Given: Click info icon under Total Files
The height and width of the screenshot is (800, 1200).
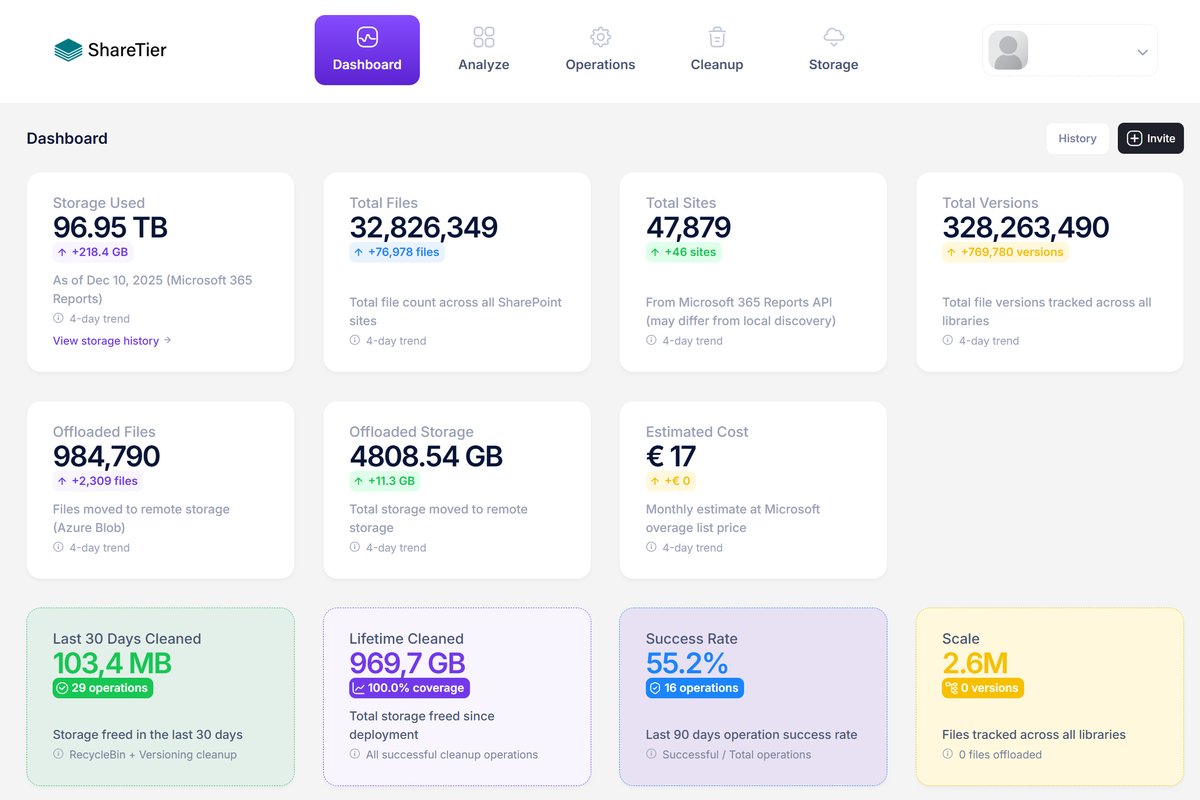Looking at the screenshot, I should (x=355, y=341).
